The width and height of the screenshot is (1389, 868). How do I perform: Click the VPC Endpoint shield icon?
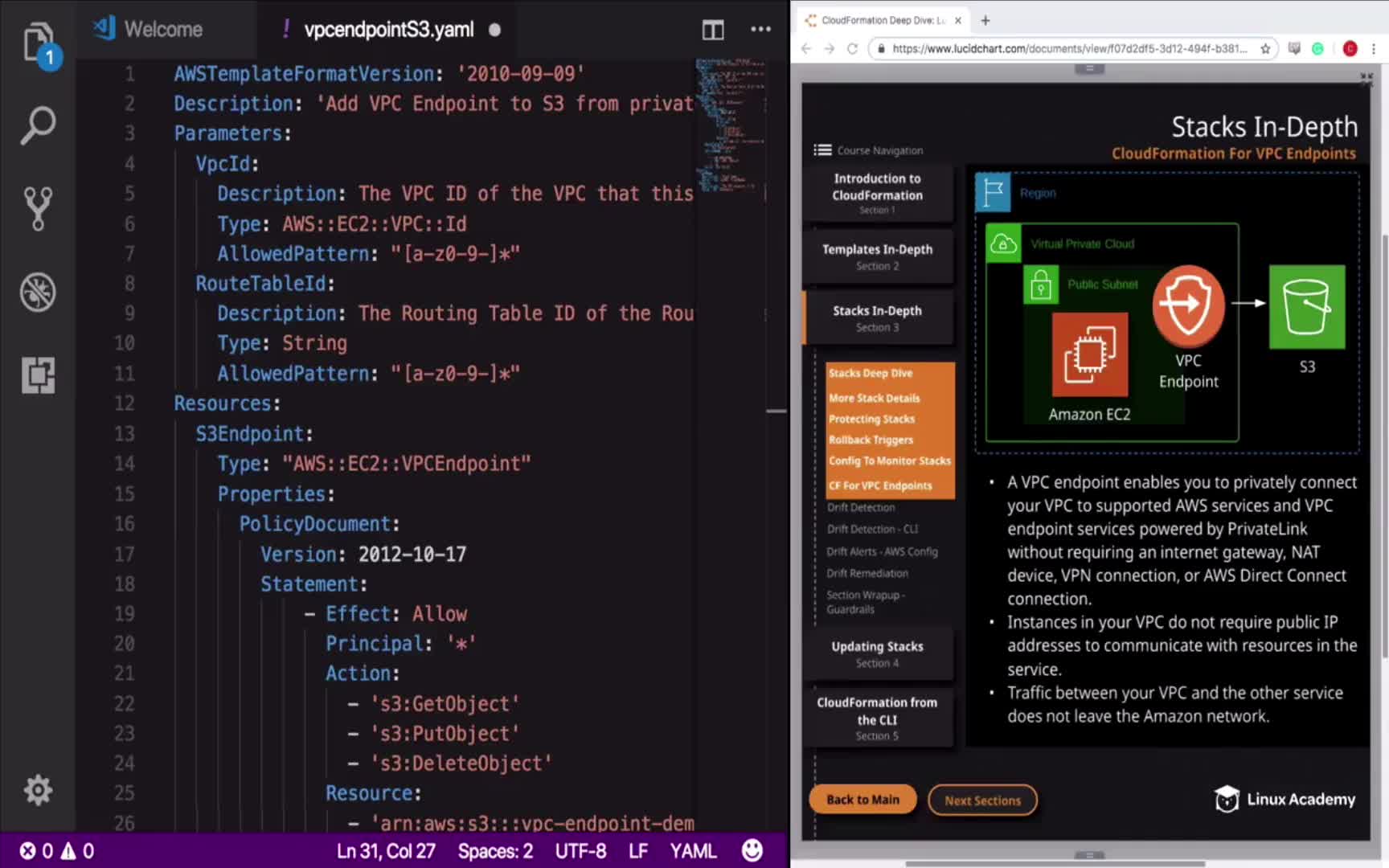[1188, 305]
